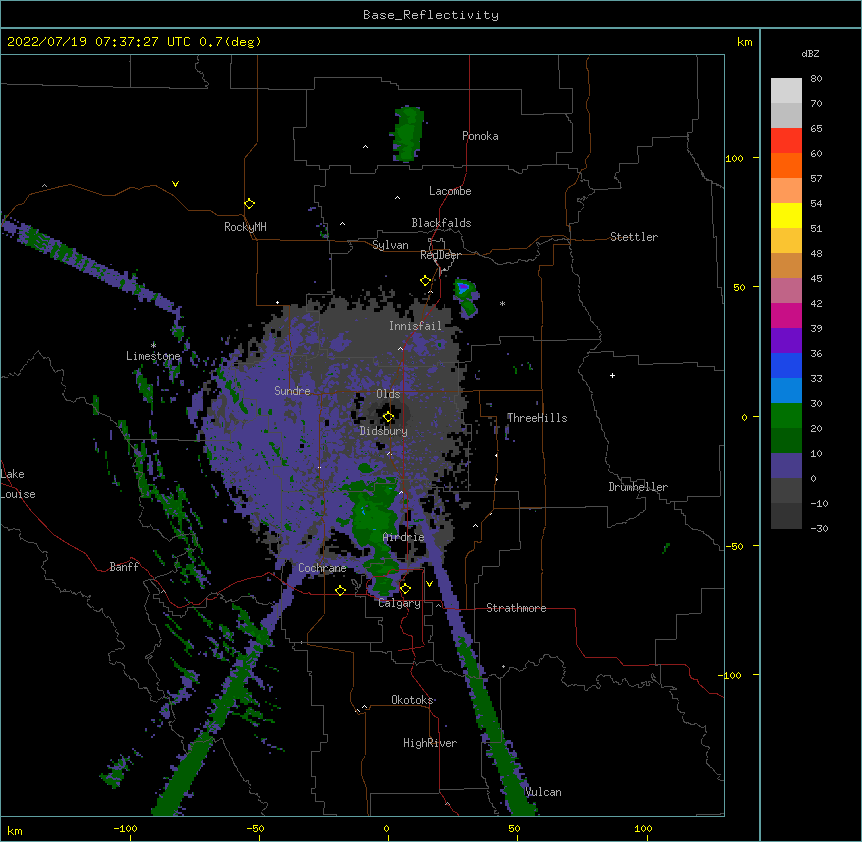Viewport: 862px width, 842px height.
Task: Click the Sylvan label
Action: pos(390,245)
